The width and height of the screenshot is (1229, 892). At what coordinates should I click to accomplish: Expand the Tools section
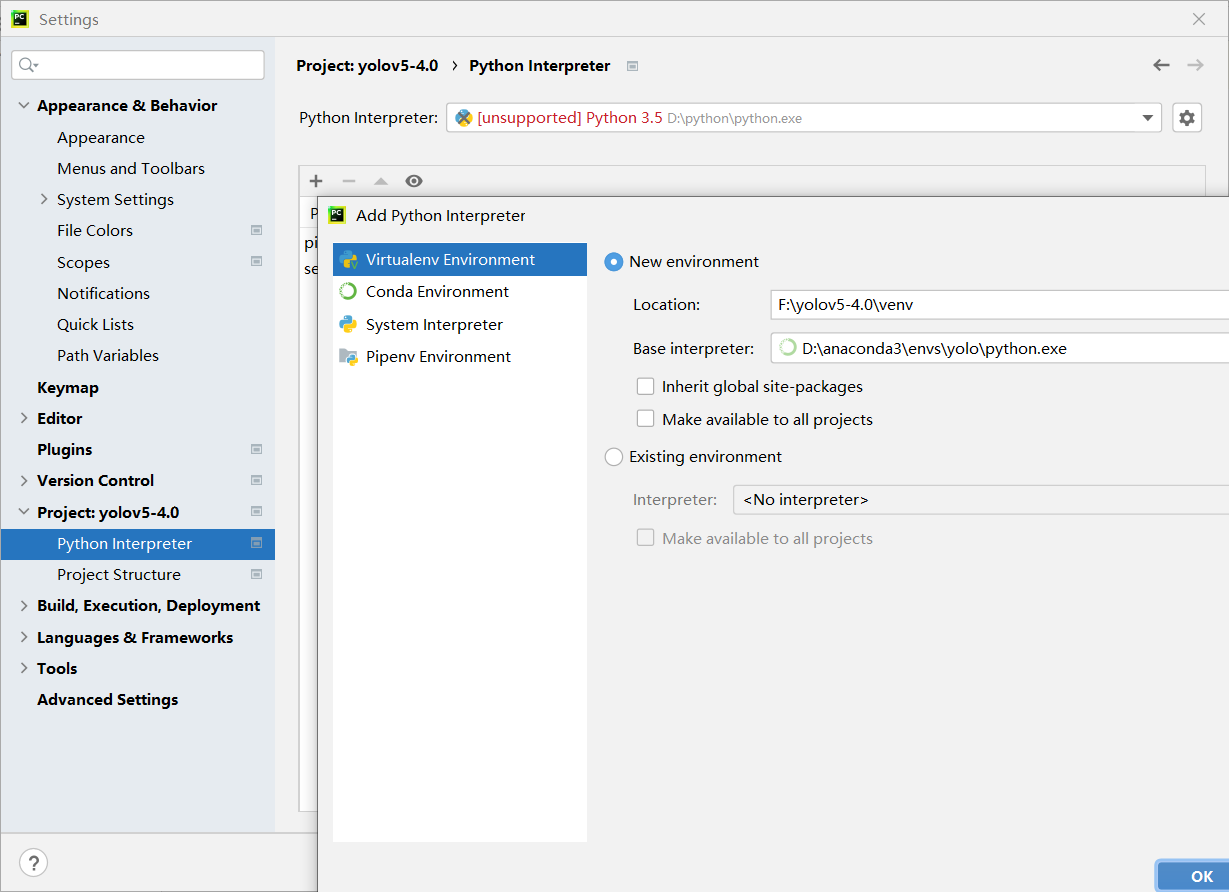(x=24, y=668)
